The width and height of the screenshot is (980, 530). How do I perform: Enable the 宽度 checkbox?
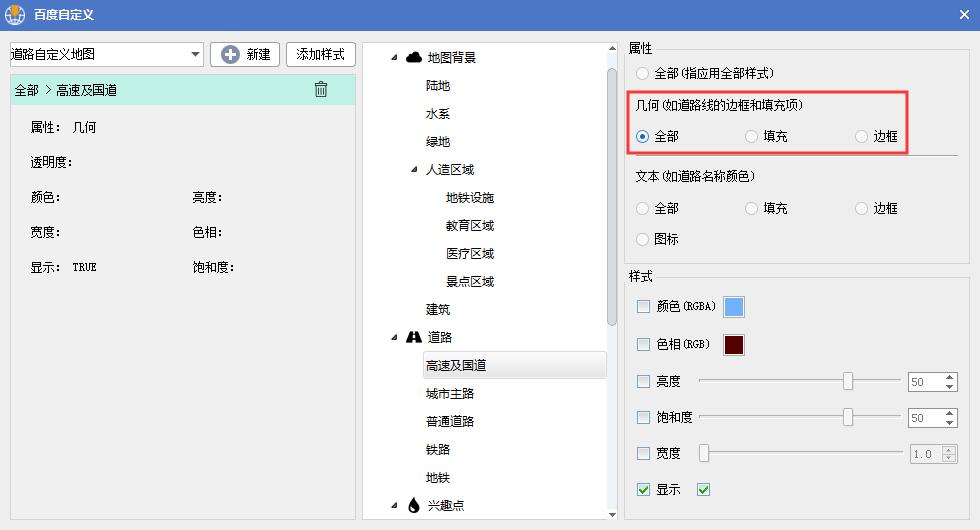[x=643, y=453]
